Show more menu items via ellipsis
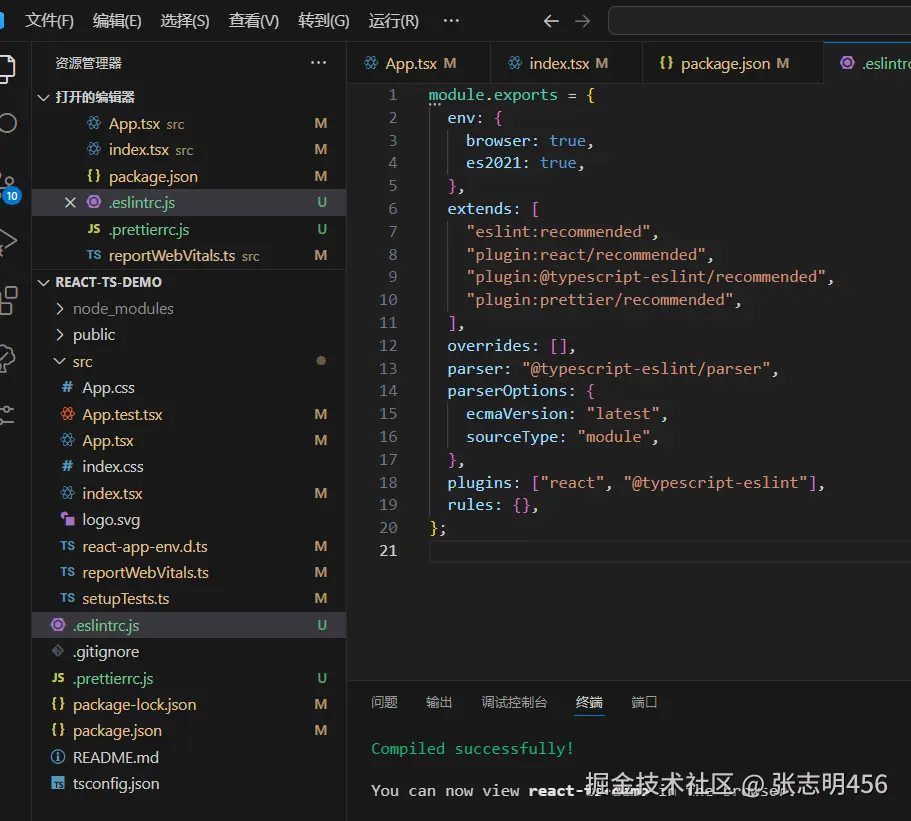 [451, 21]
